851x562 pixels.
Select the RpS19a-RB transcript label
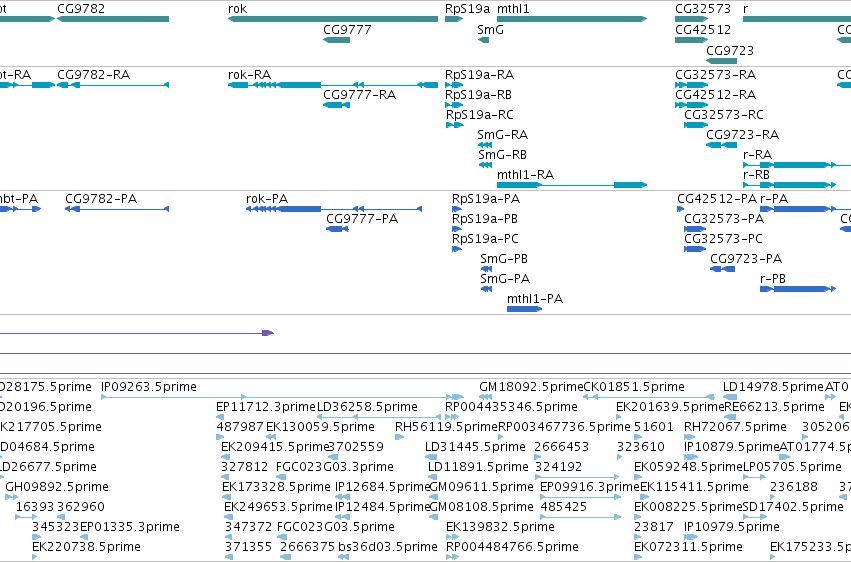click(478, 94)
